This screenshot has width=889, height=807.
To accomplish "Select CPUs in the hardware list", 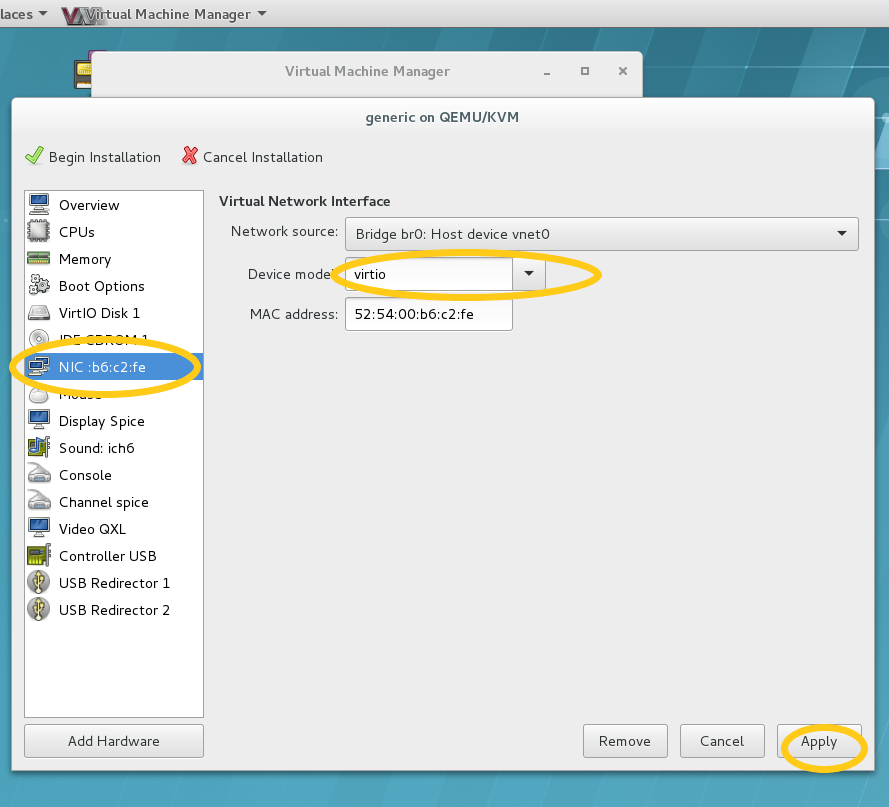I will coord(114,232).
